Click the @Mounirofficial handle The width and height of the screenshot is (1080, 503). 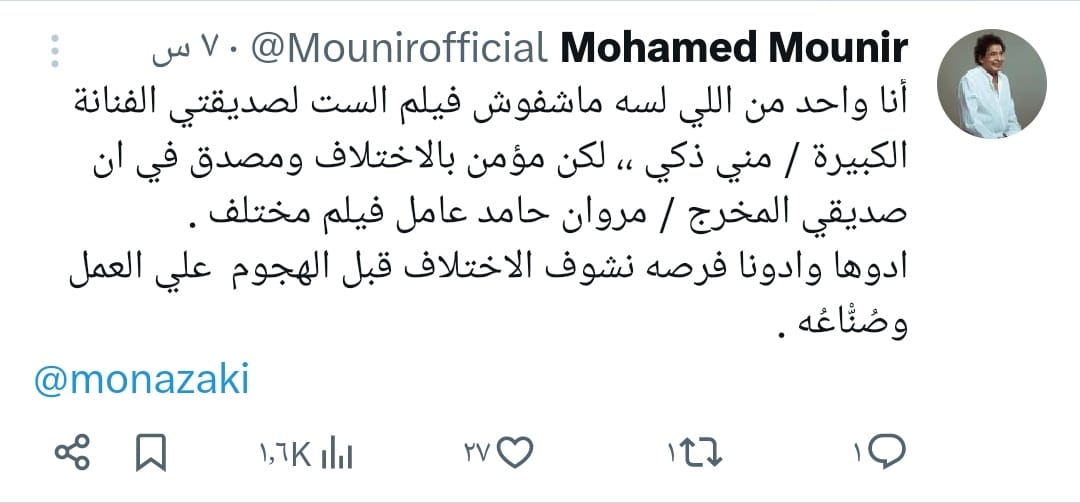pos(399,47)
